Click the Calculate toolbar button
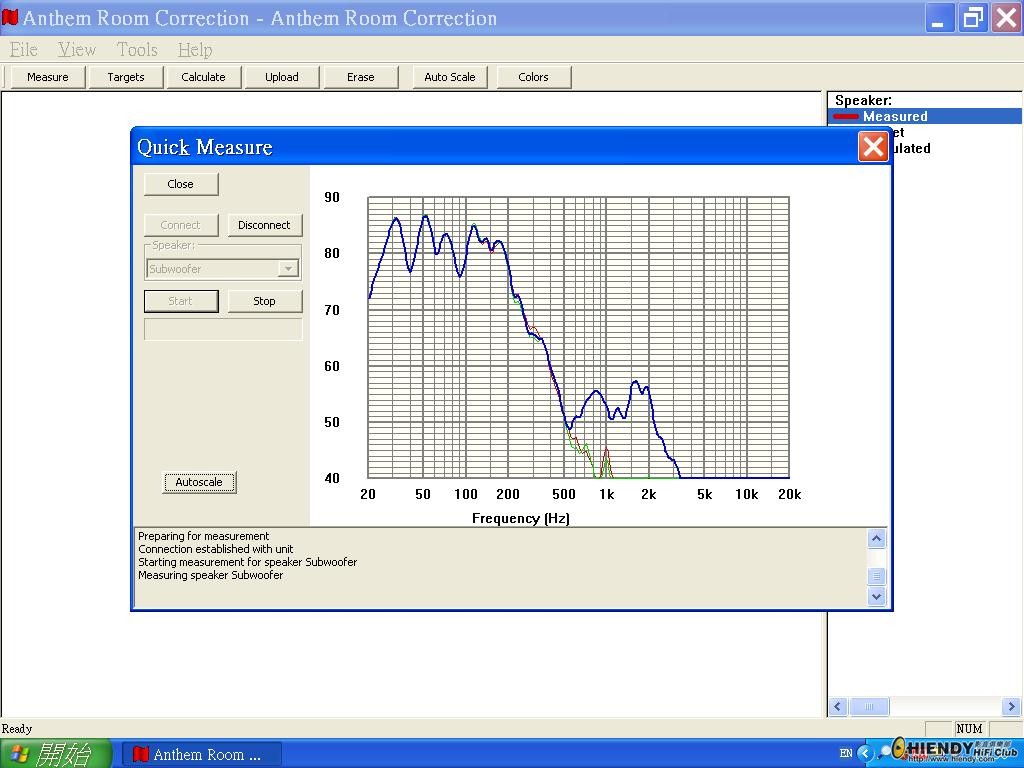This screenshot has width=1024, height=768. point(203,77)
